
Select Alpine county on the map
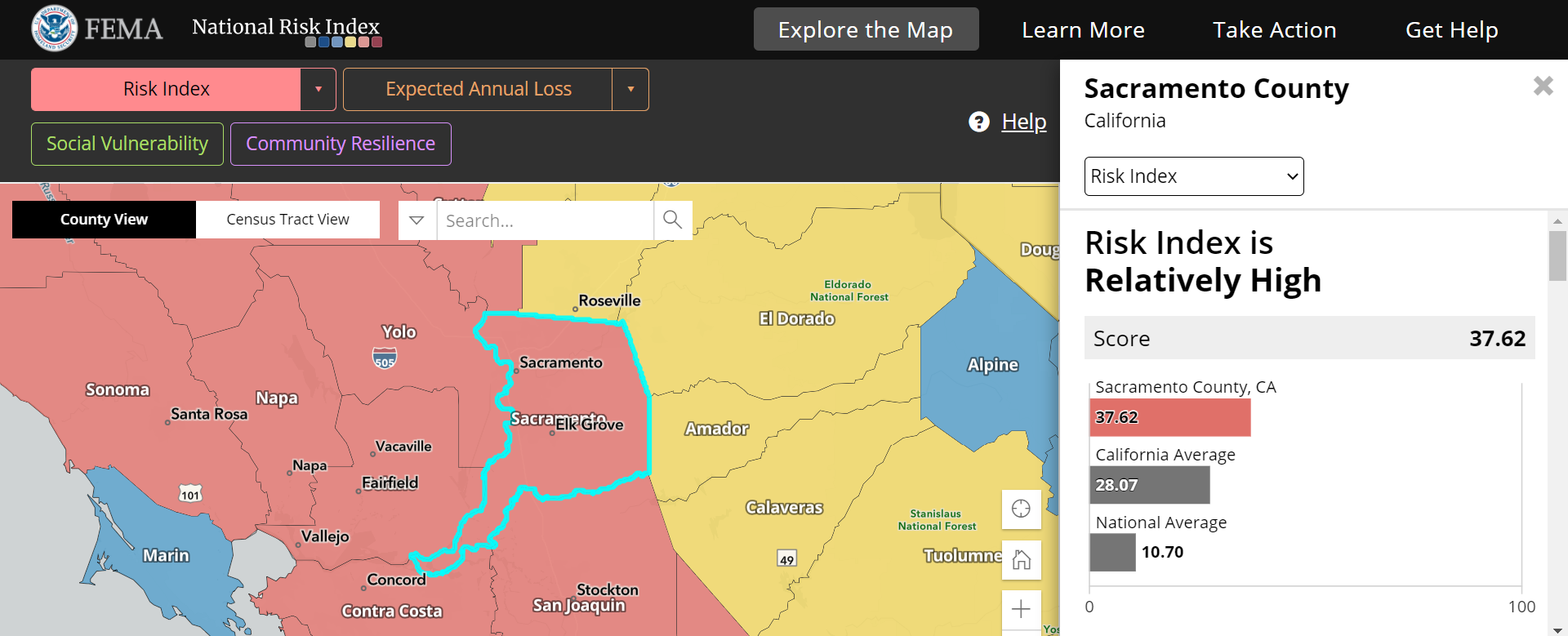tap(992, 364)
